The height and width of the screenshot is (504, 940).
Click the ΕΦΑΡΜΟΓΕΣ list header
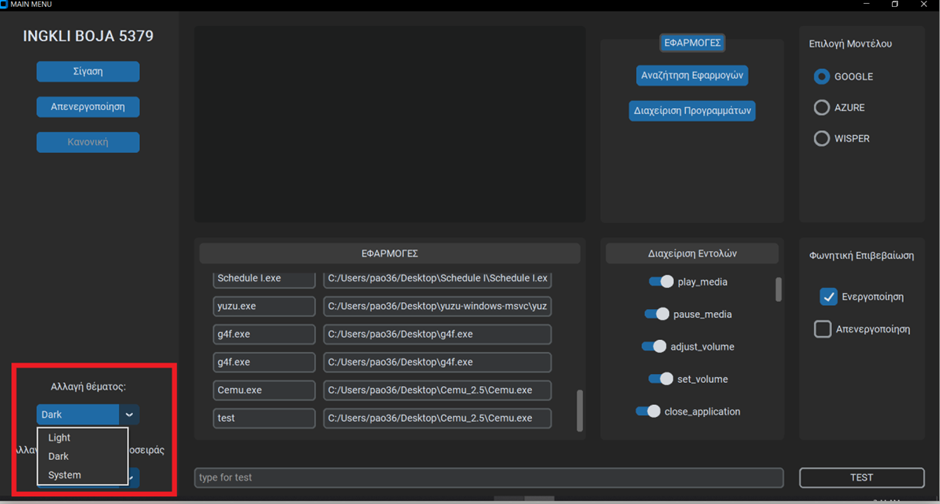click(390, 253)
